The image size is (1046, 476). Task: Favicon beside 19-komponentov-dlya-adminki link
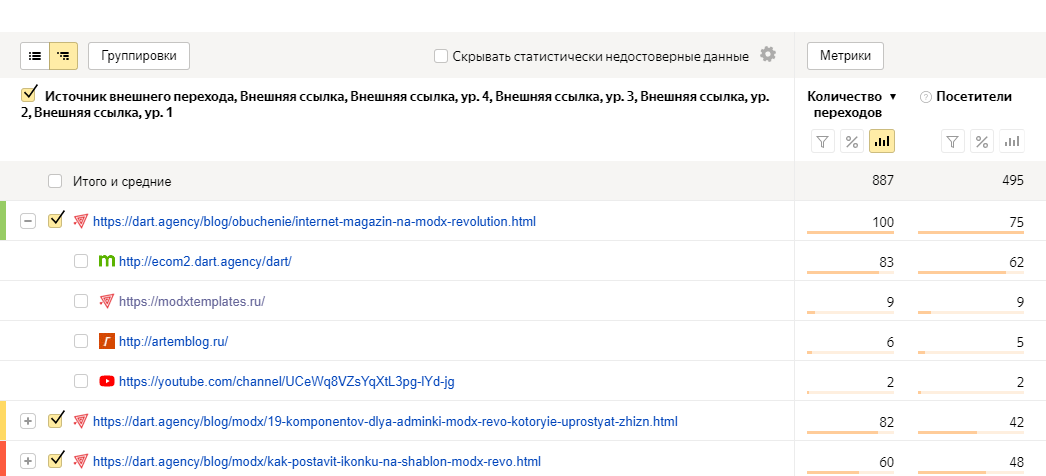coord(81,421)
